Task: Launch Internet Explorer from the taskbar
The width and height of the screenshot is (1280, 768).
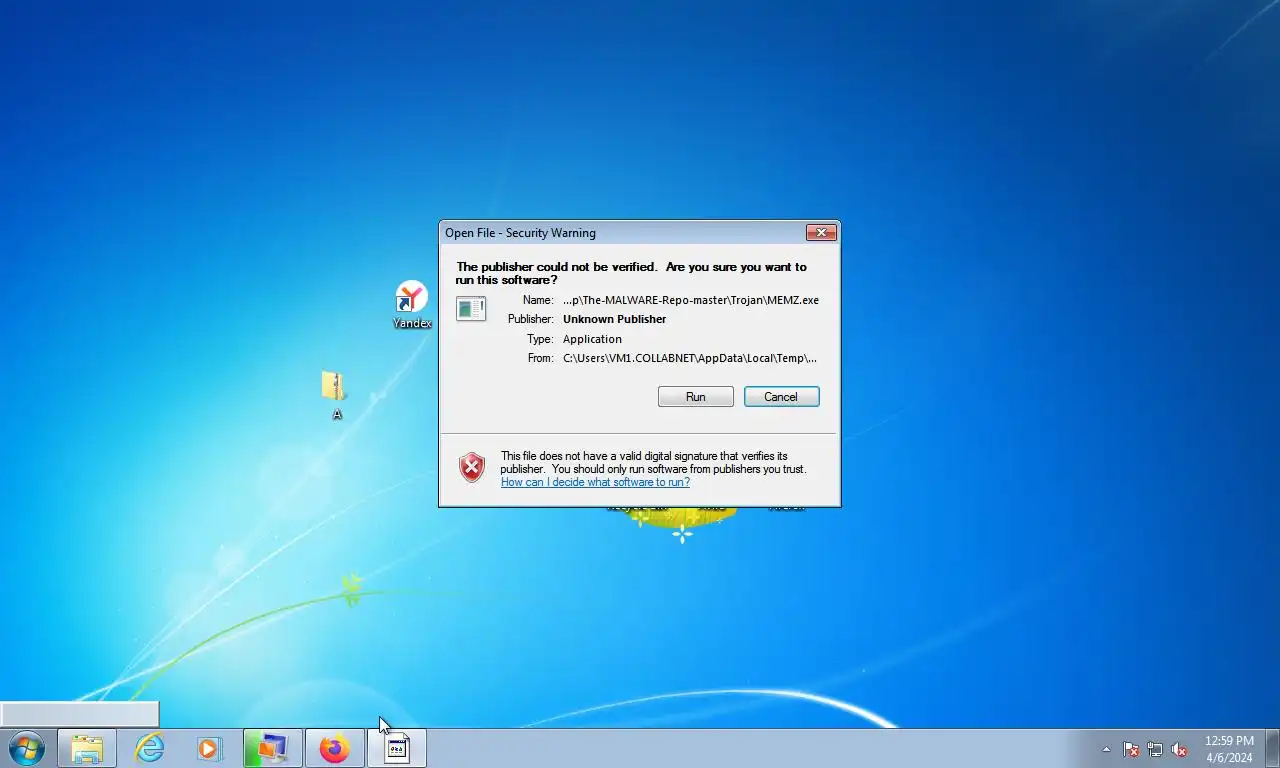Action: [149, 748]
